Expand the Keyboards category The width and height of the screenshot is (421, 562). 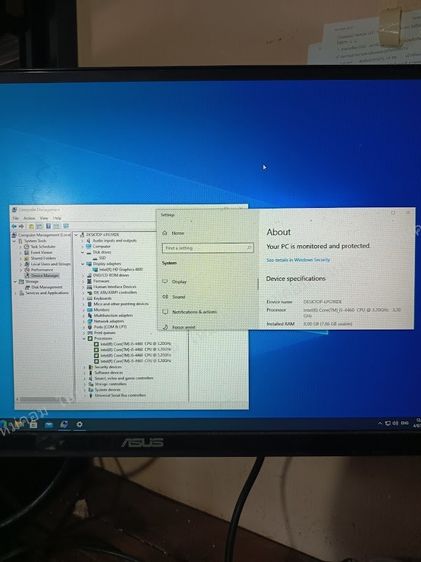tap(84, 298)
